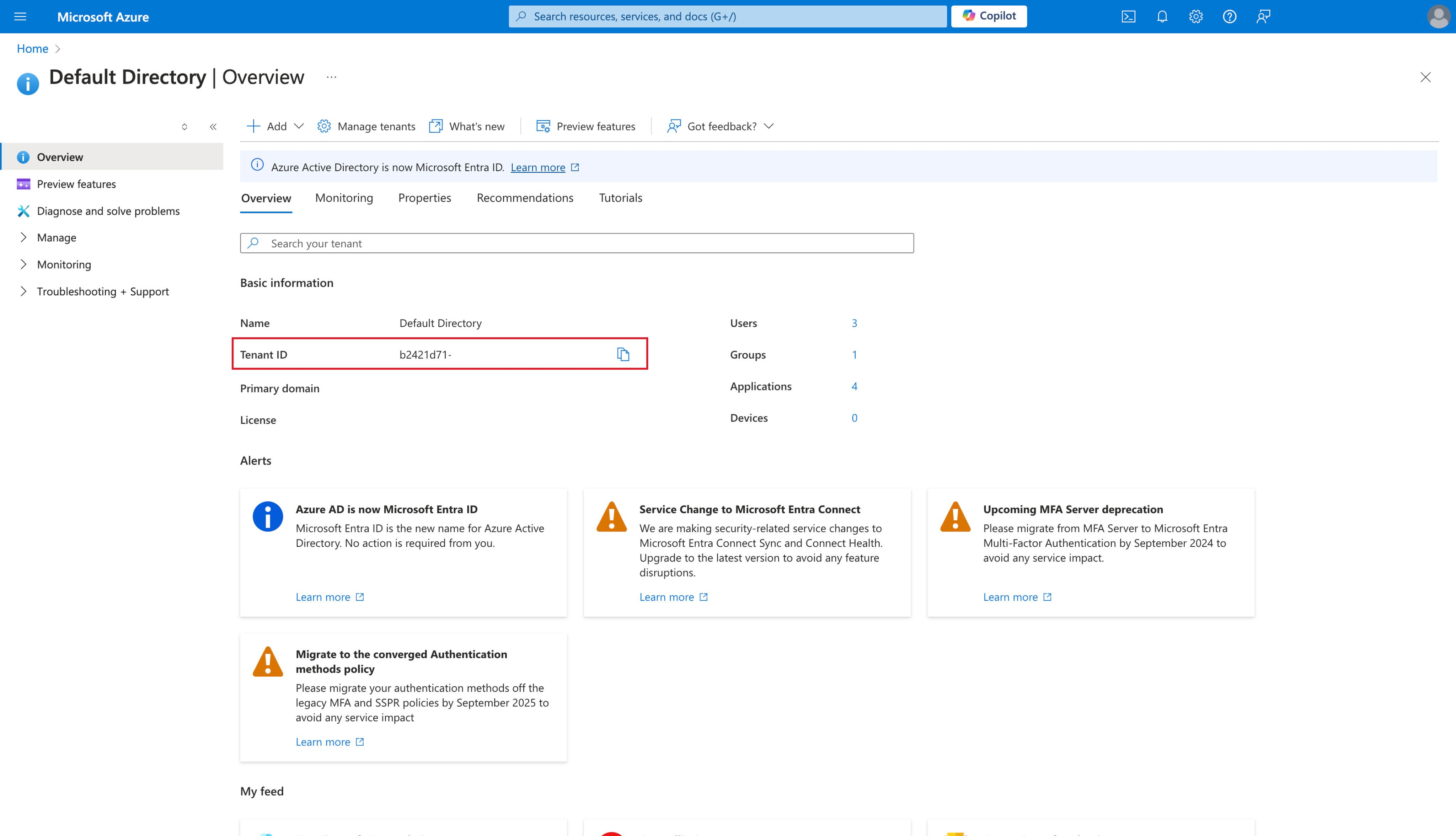Open portal settings gear icon
Viewport: 1456px width, 836px height.
point(1195,17)
